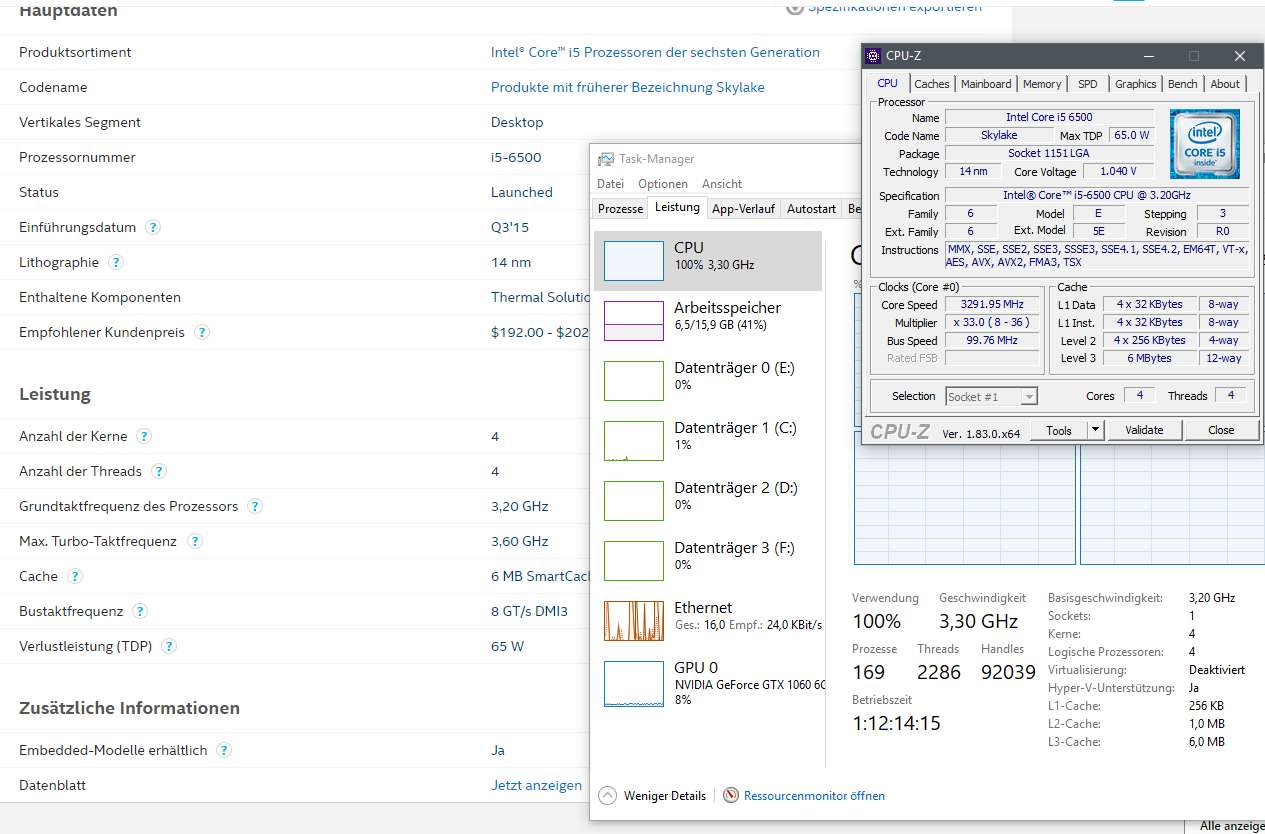The image size is (1265, 834).
Task: Click help icon next to Bustaktfrequenz
Action: point(140,611)
